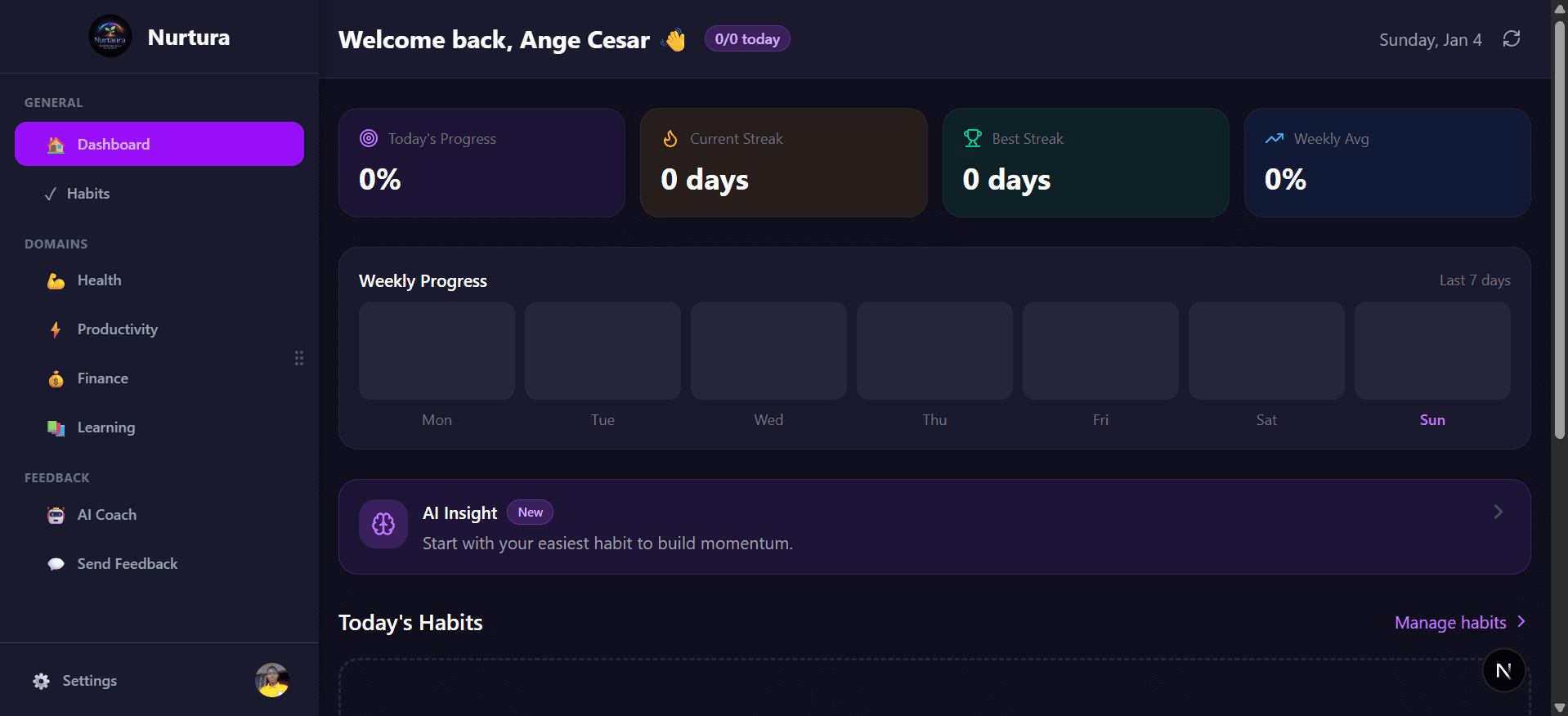
Task: Click the Best Streak trophy icon
Action: pyautogui.click(x=972, y=139)
